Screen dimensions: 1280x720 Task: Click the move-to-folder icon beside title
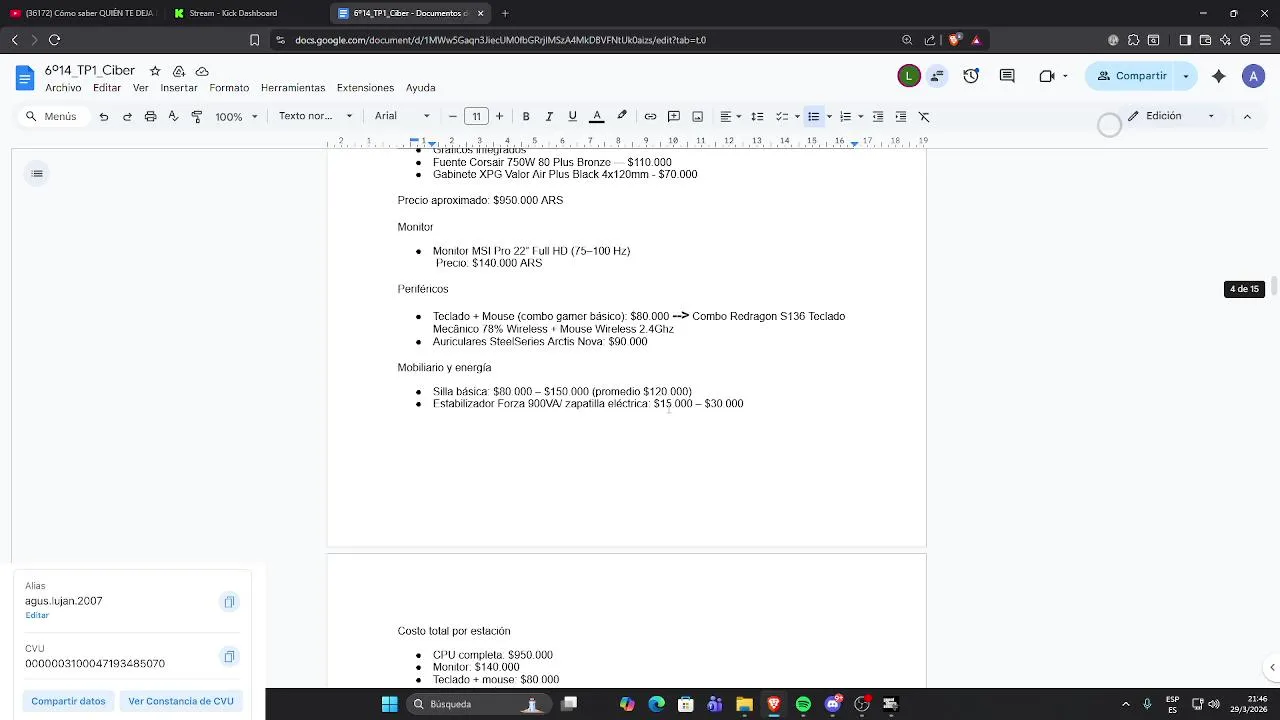point(179,71)
